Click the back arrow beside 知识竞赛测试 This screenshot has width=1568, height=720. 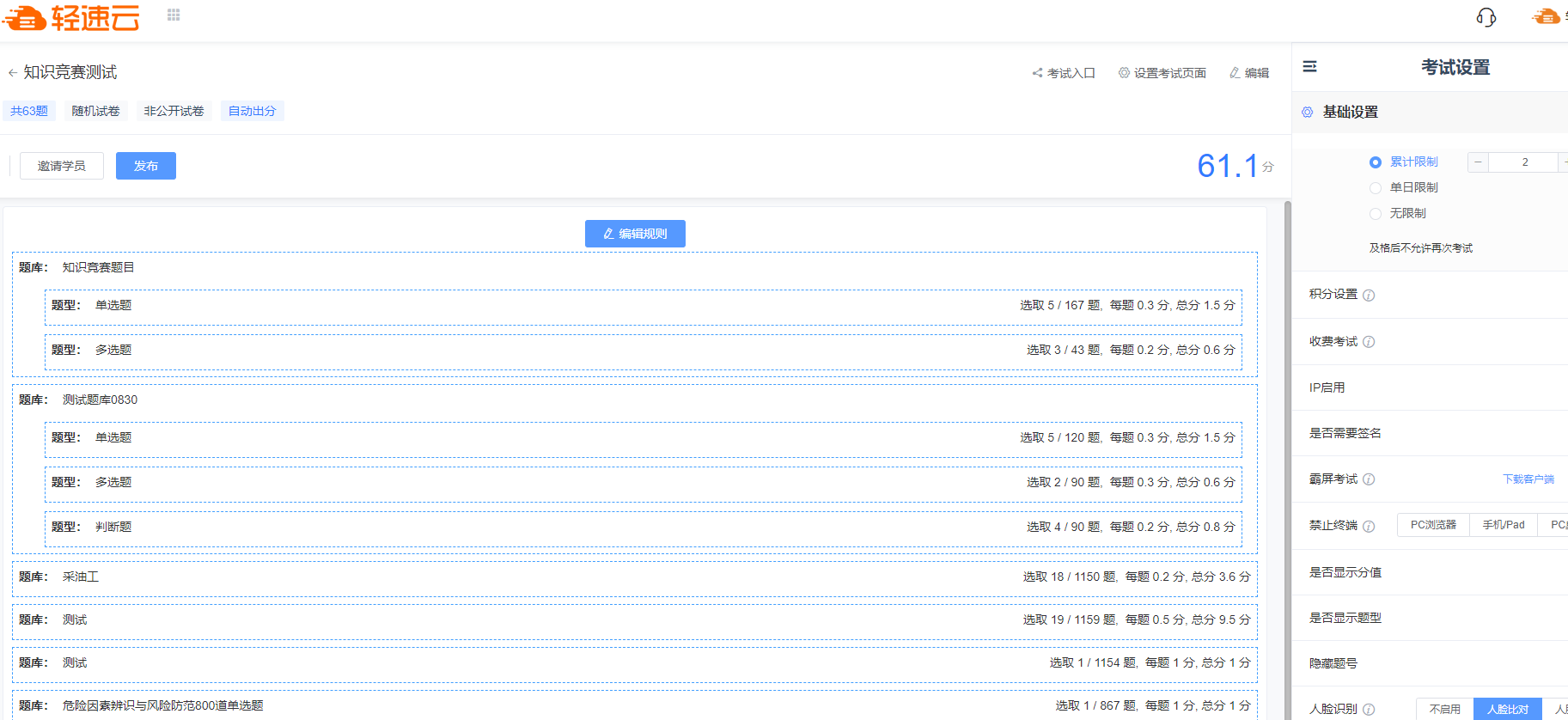pos(12,73)
